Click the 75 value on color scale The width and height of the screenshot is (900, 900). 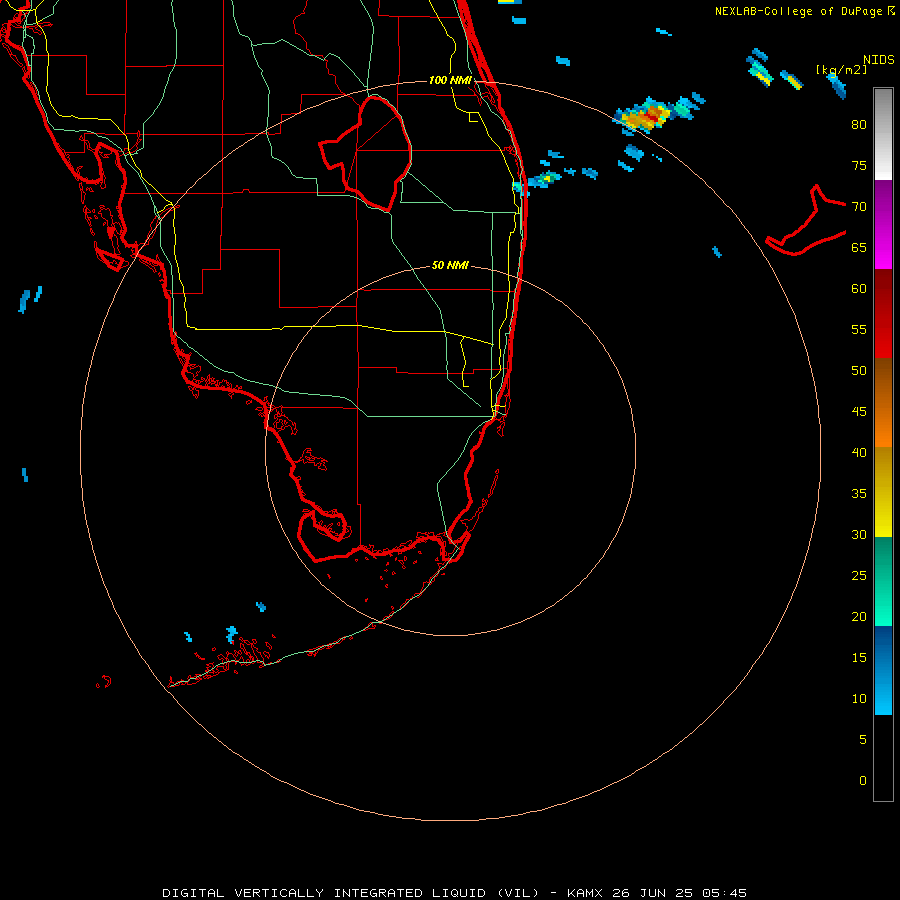pos(859,165)
